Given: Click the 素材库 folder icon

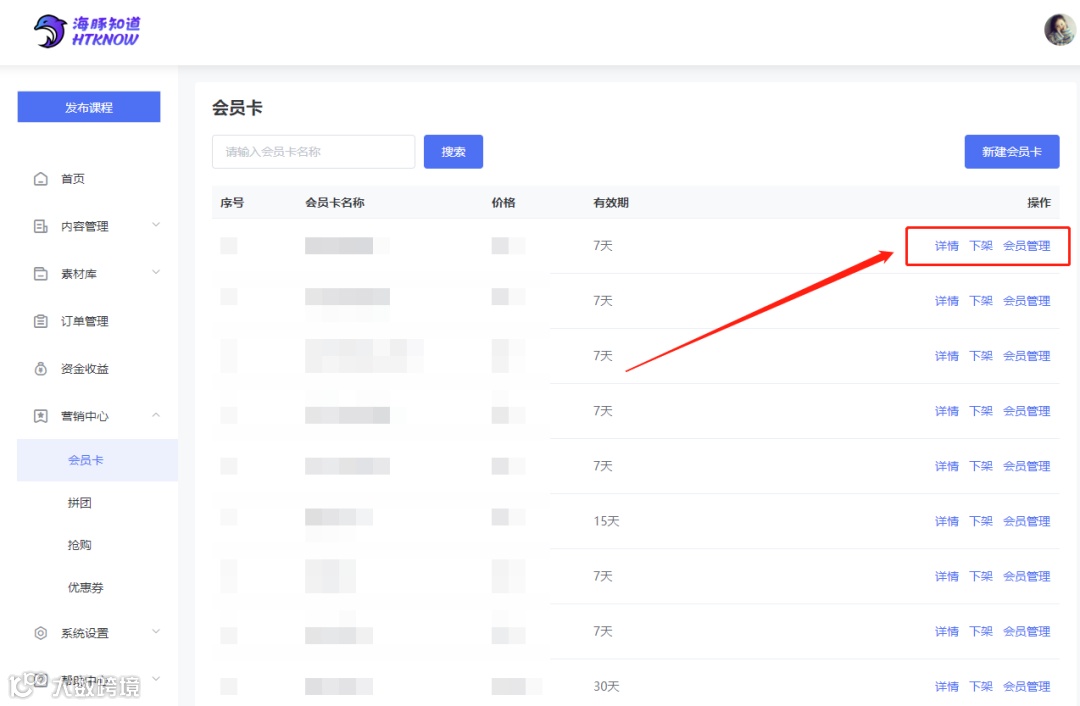Looking at the screenshot, I should click(x=41, y=273).
